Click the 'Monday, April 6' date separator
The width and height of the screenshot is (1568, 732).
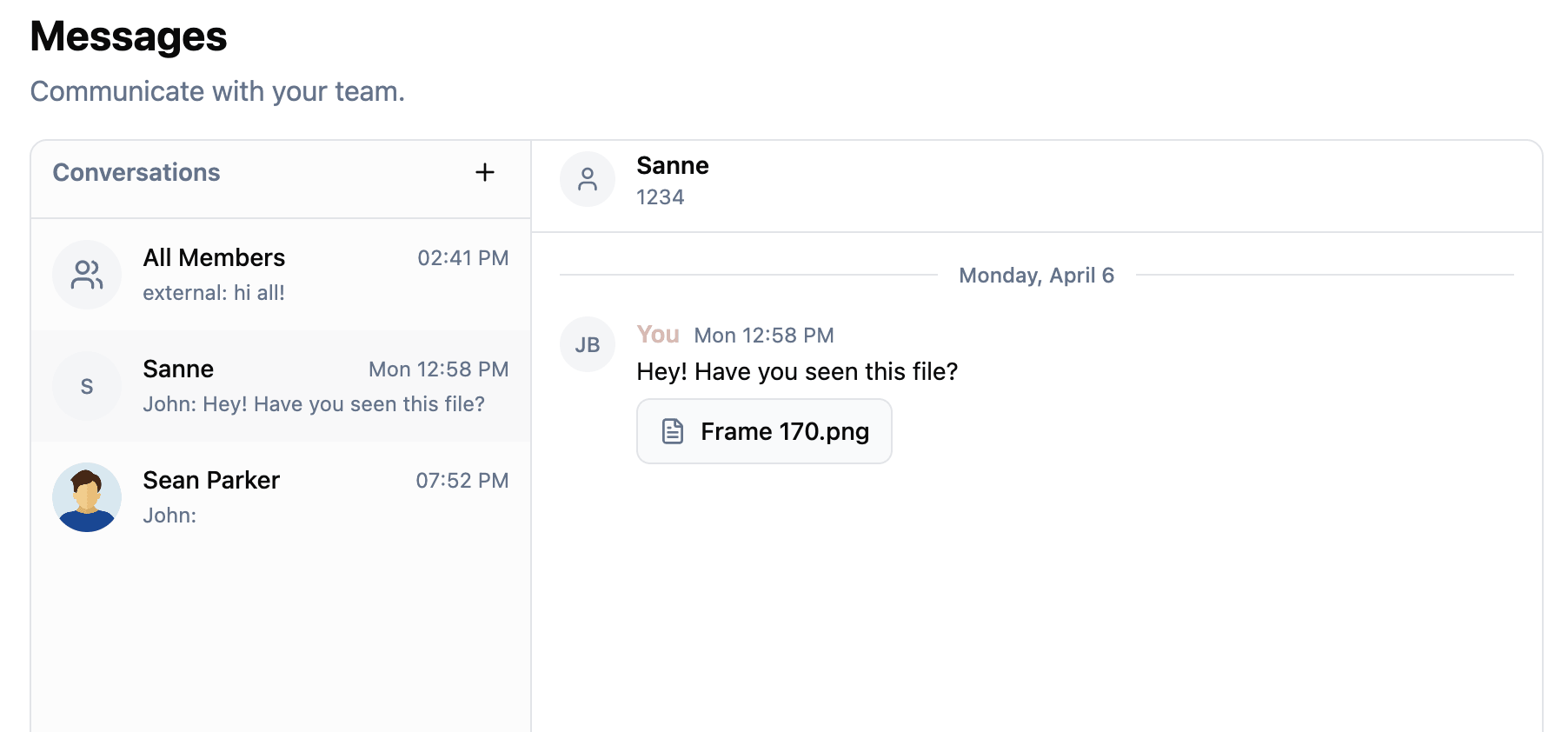point(1036,275)
